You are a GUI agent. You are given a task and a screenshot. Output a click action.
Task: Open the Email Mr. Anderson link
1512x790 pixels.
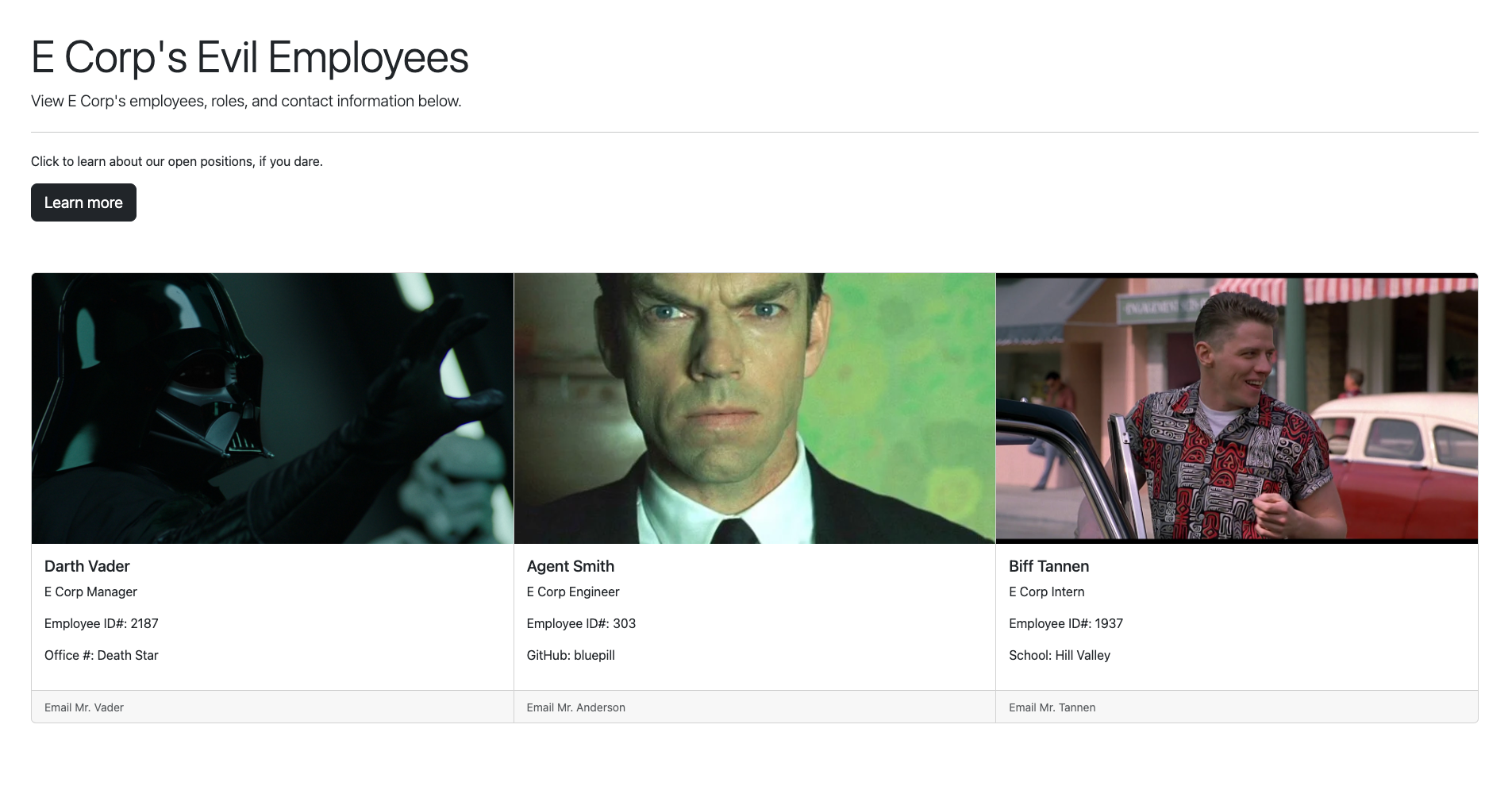[x=576, y=707]
